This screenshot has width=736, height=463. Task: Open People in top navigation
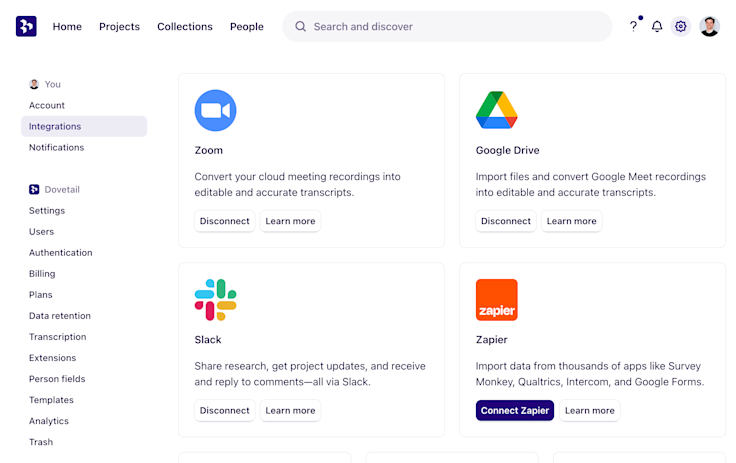coord(247,27)
